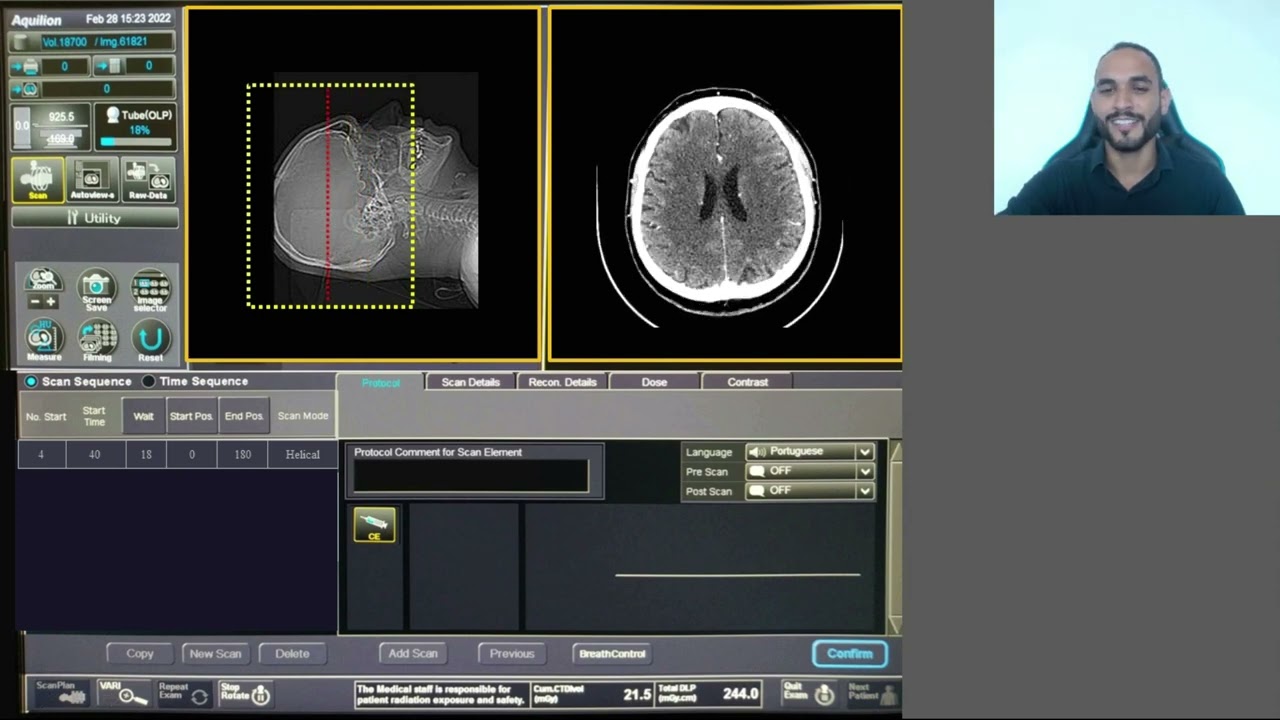The image size is (1280, 720).
Task: Open the Image selector icon
Action: tap(151, 290)
